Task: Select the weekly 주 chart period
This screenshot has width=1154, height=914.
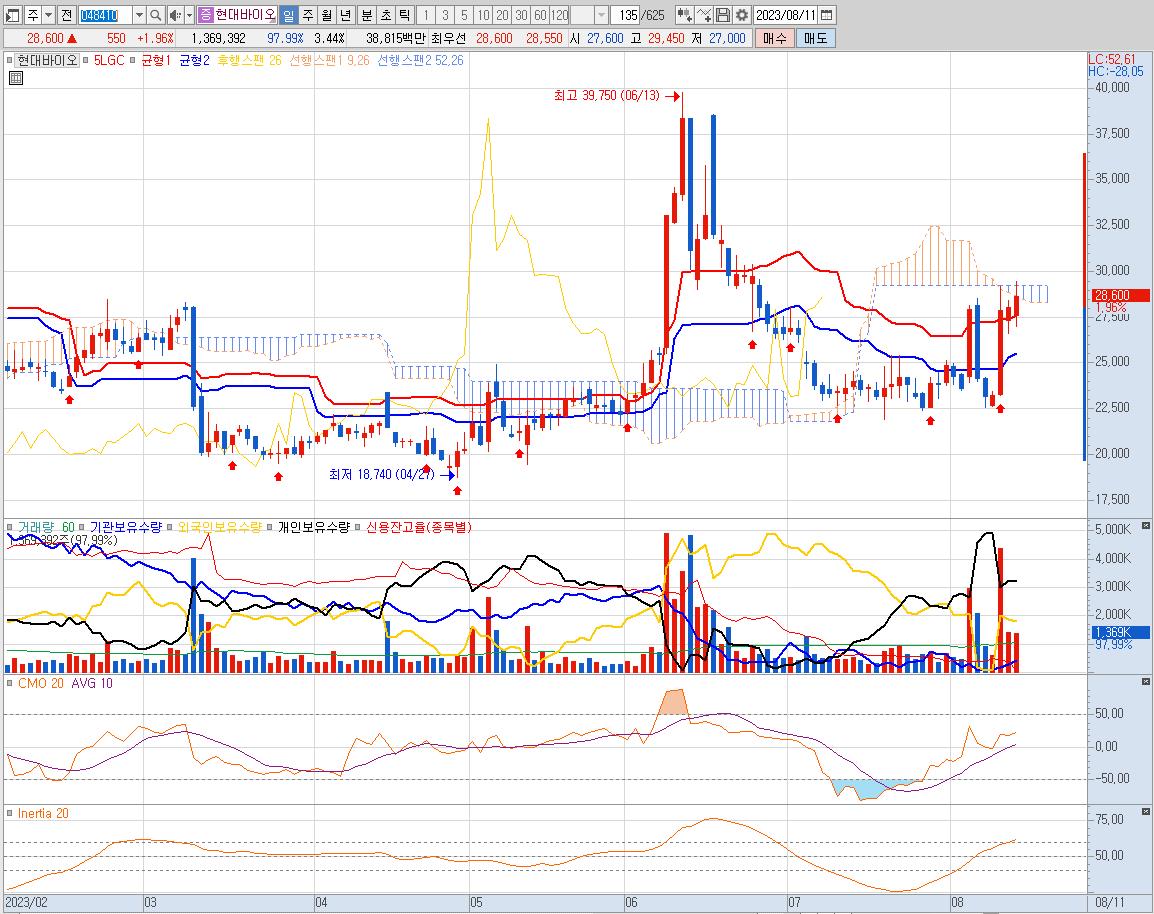Action: pos(308,15)
